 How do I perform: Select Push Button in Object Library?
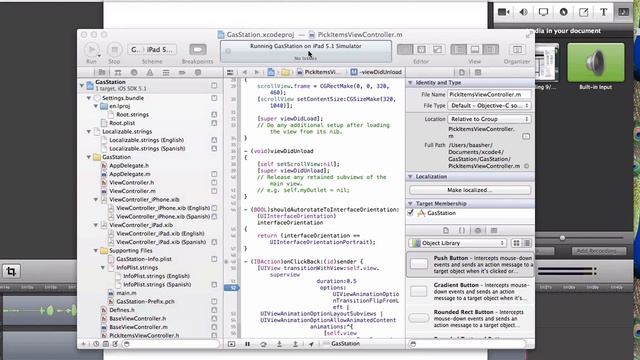coord(471,264)
